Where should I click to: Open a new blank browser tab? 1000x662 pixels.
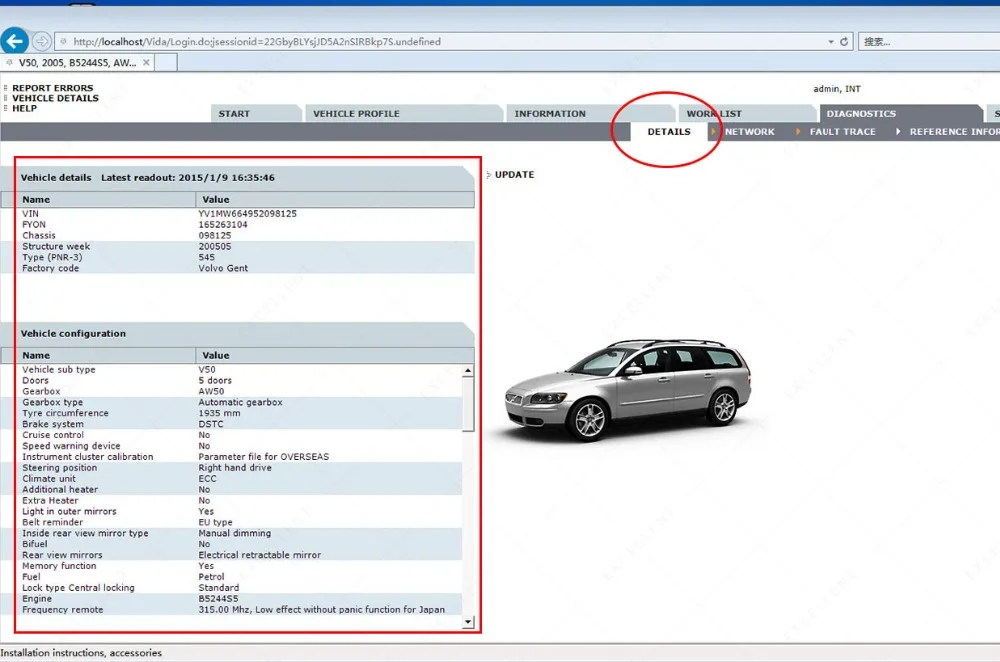pyautogui.click(x=166, y=63)
